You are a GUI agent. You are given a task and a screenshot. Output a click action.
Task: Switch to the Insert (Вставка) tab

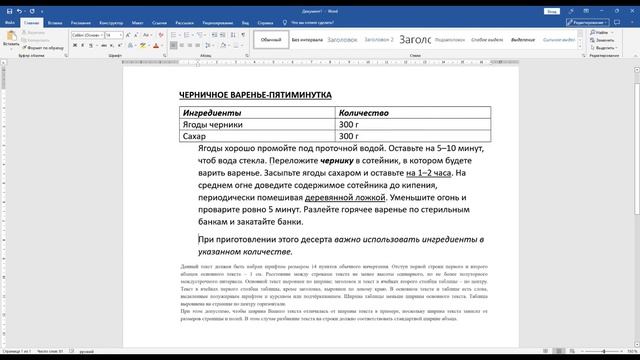coord(55,23)
